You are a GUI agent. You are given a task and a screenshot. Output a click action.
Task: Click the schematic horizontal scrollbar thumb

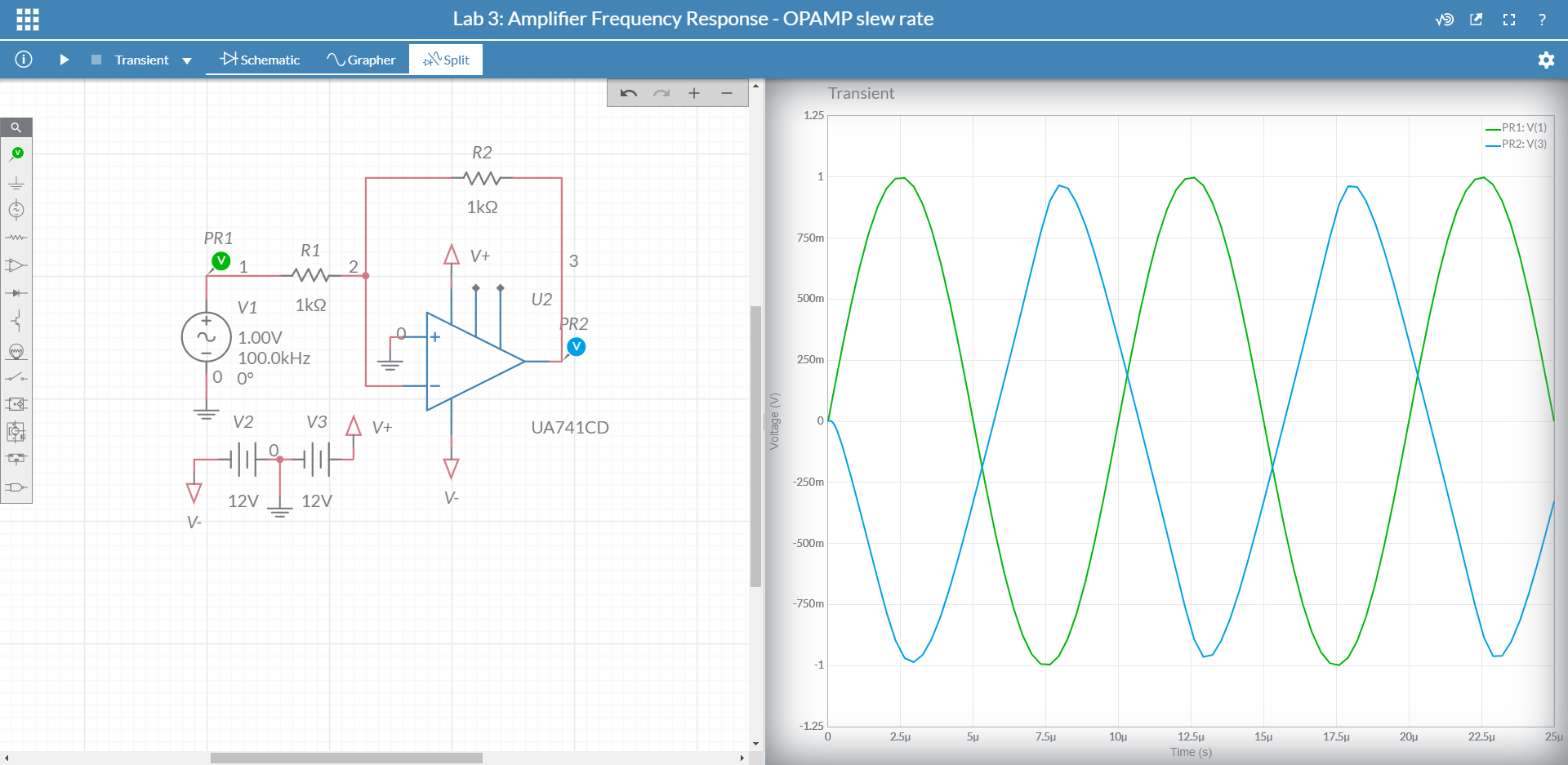(346, 758)
